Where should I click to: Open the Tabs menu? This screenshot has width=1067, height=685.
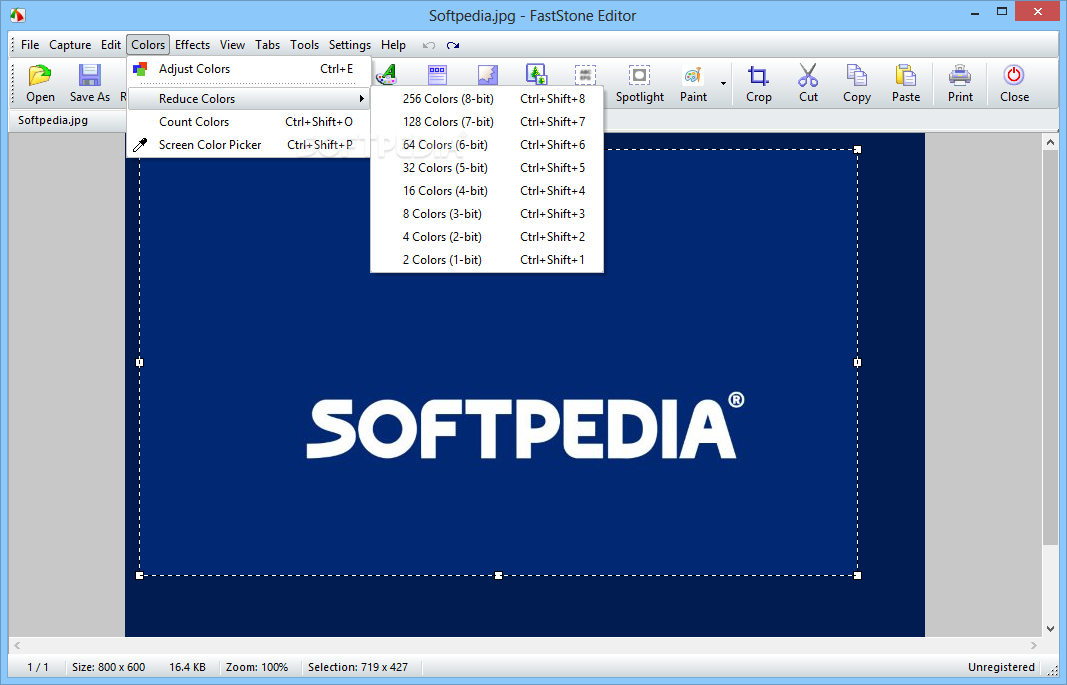pos(267,45)
